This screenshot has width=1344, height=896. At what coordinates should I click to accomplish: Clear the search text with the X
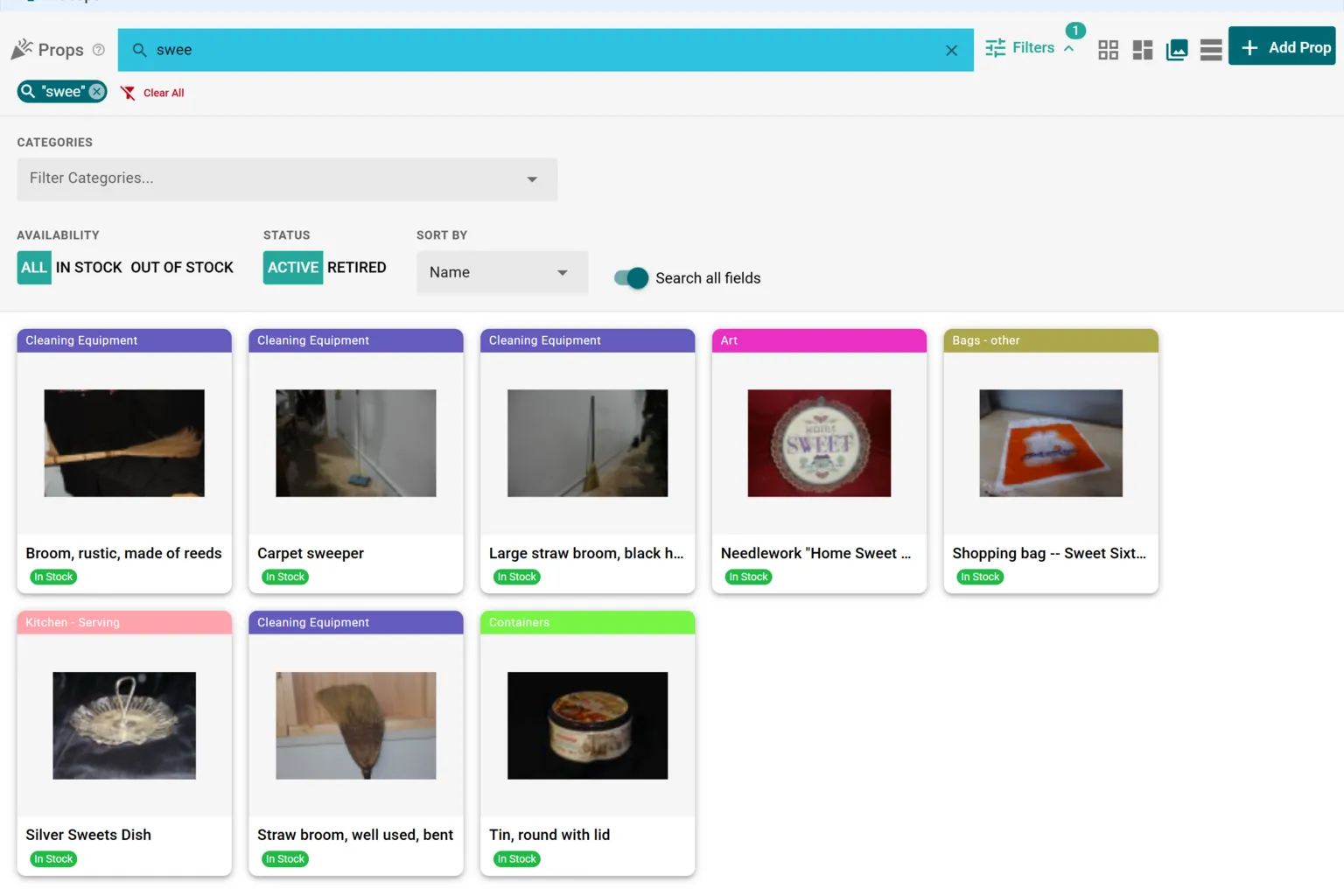[951, 50]
